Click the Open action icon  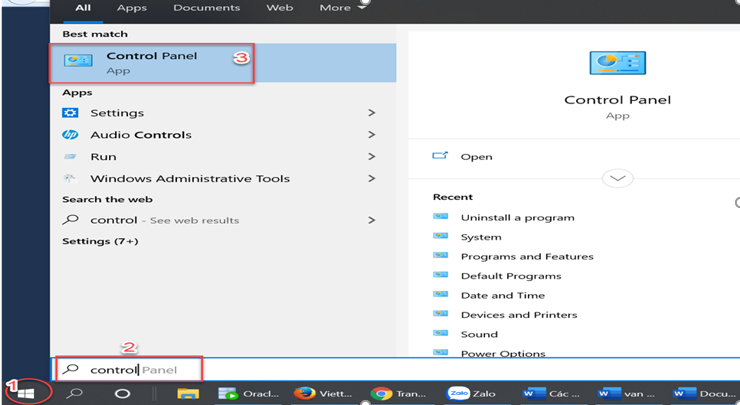click(x=440, y=155)
